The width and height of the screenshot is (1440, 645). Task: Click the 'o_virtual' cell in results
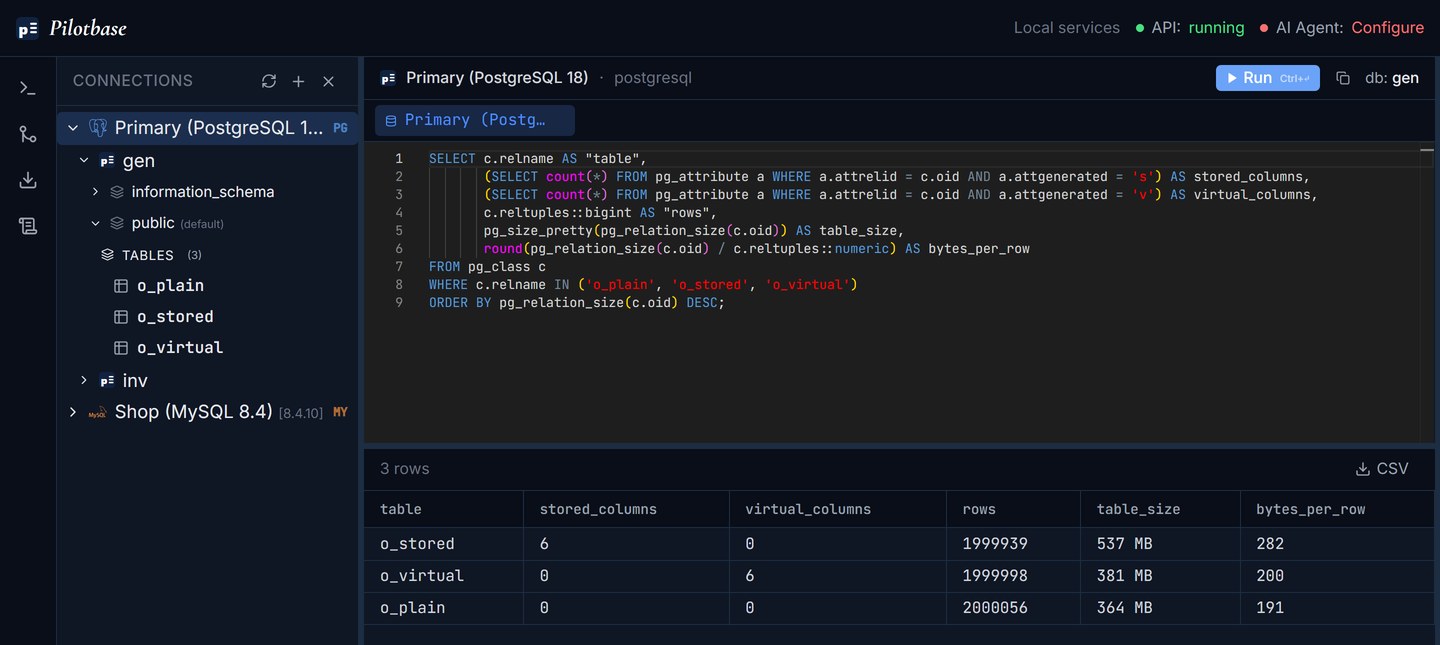point(444,576)
